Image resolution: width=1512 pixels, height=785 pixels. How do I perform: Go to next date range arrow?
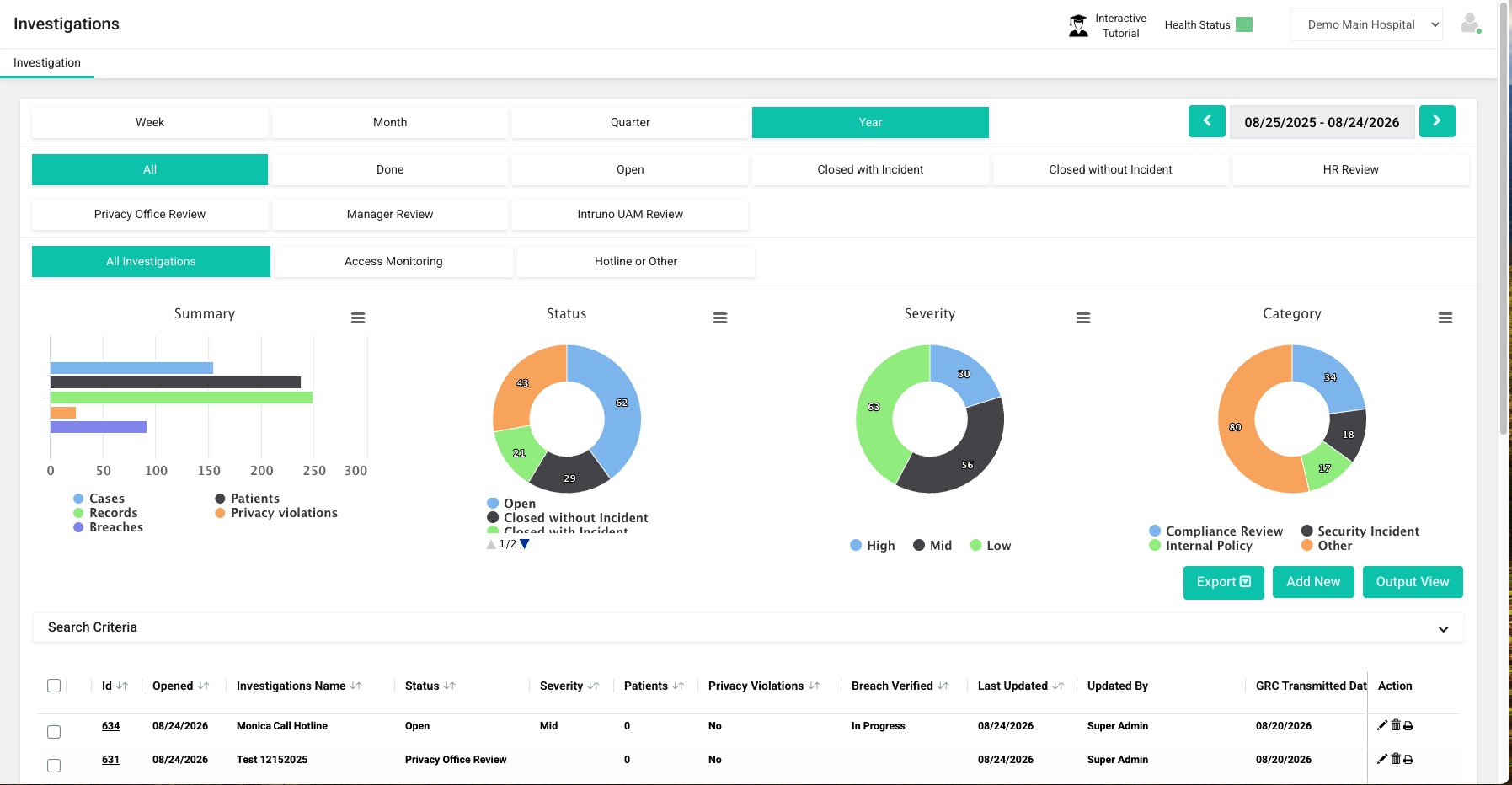pyautogui.click(x=1437, y=121)
